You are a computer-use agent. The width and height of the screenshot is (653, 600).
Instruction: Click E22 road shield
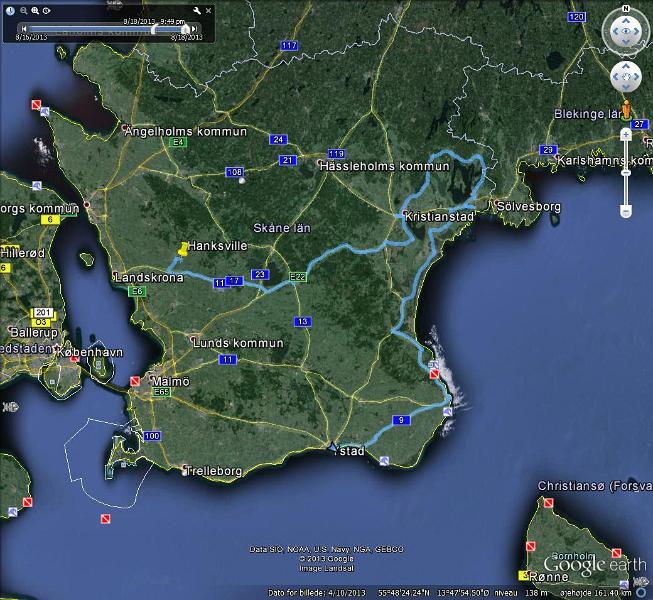coord(298,277)
